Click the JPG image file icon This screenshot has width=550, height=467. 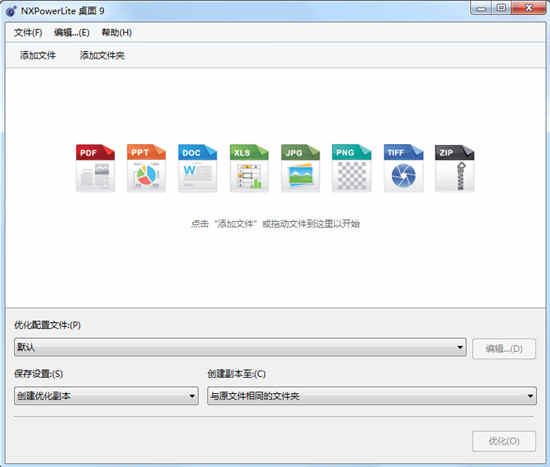click(300, 168)
